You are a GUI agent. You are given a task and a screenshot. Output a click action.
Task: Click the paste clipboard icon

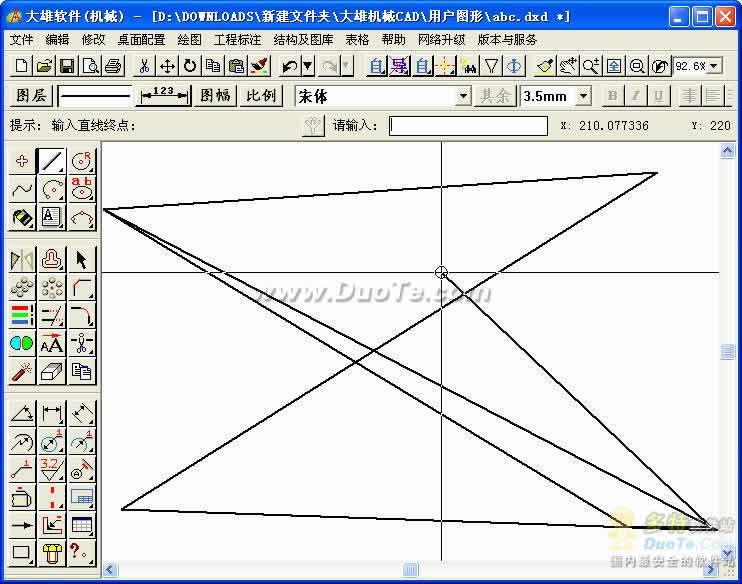point(236,66)
